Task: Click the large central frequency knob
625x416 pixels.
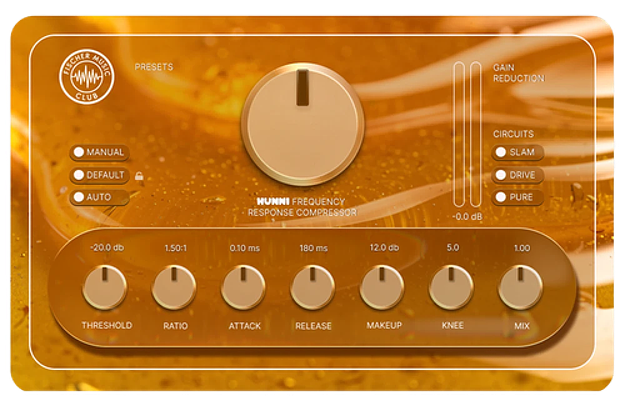Action: coord(303,124)
